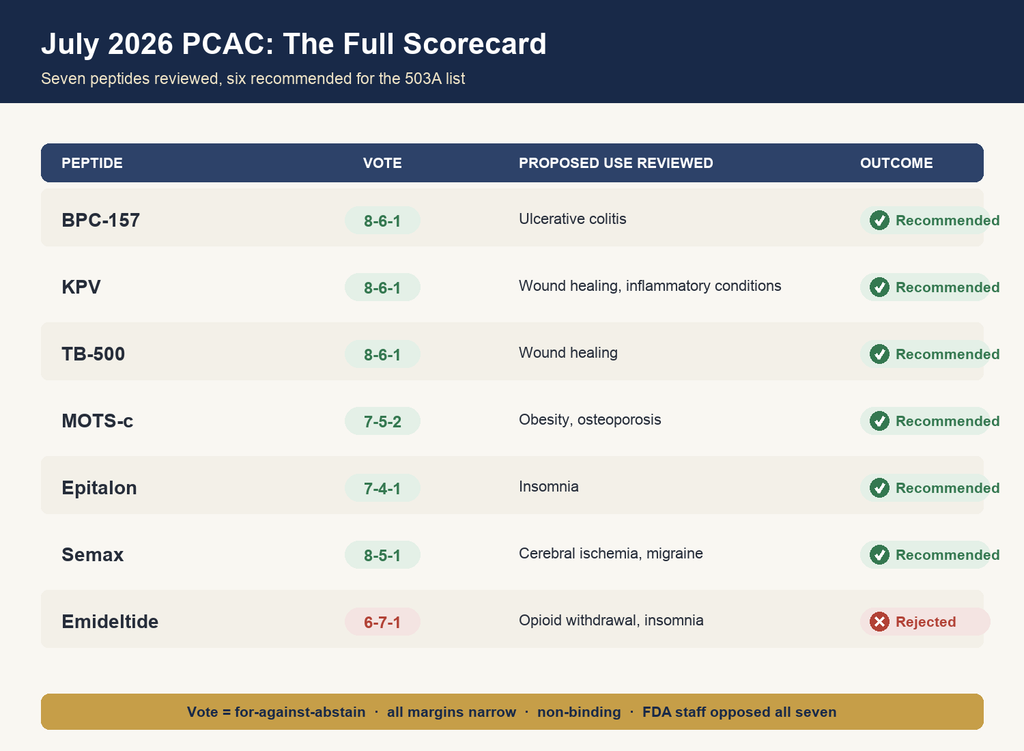Click the checkmark icon in TB-500 row
This screenshot has height=751, width=1024.
pos(879,354)
